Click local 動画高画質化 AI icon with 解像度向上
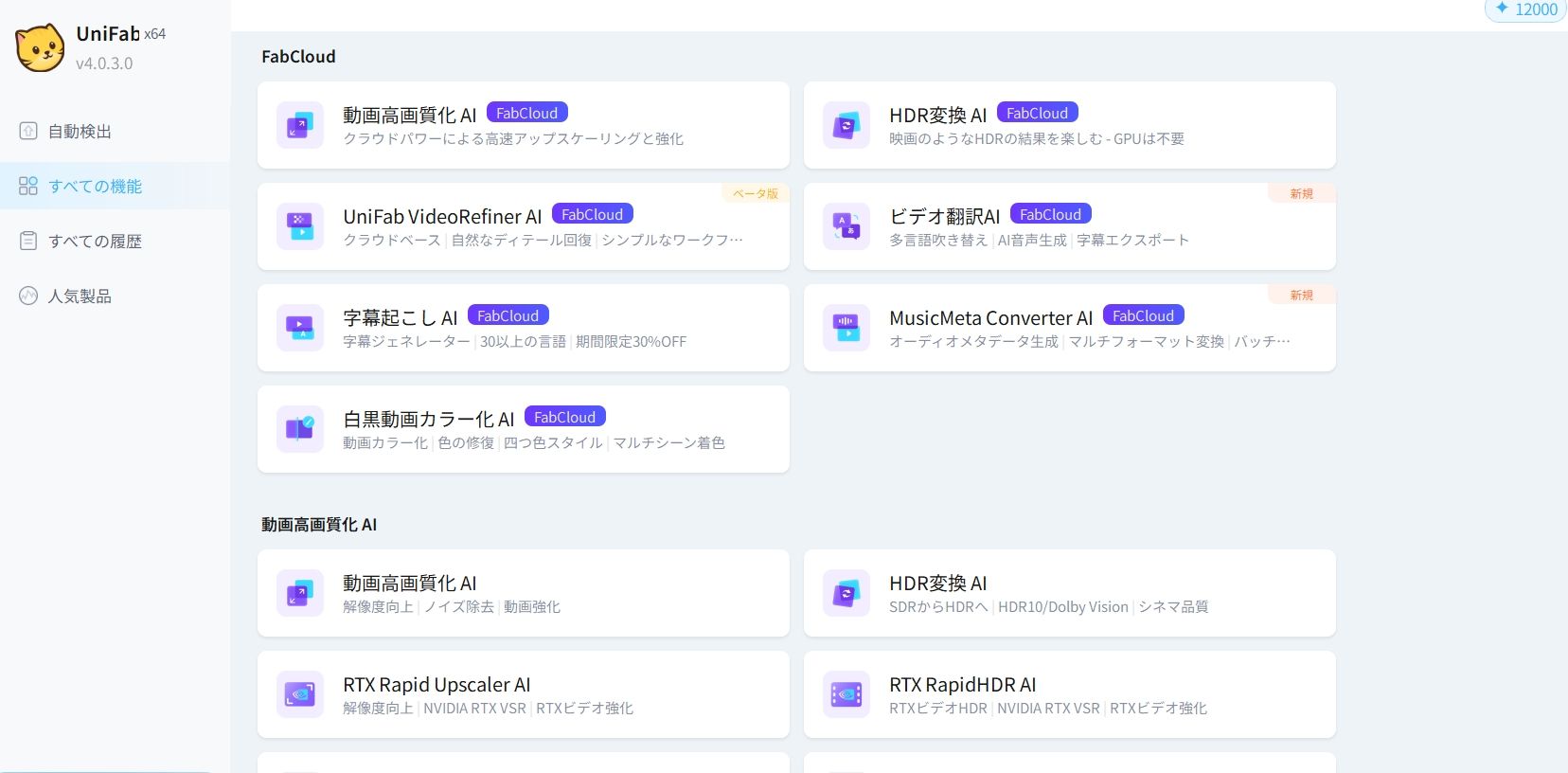 (x=300, y=593)
